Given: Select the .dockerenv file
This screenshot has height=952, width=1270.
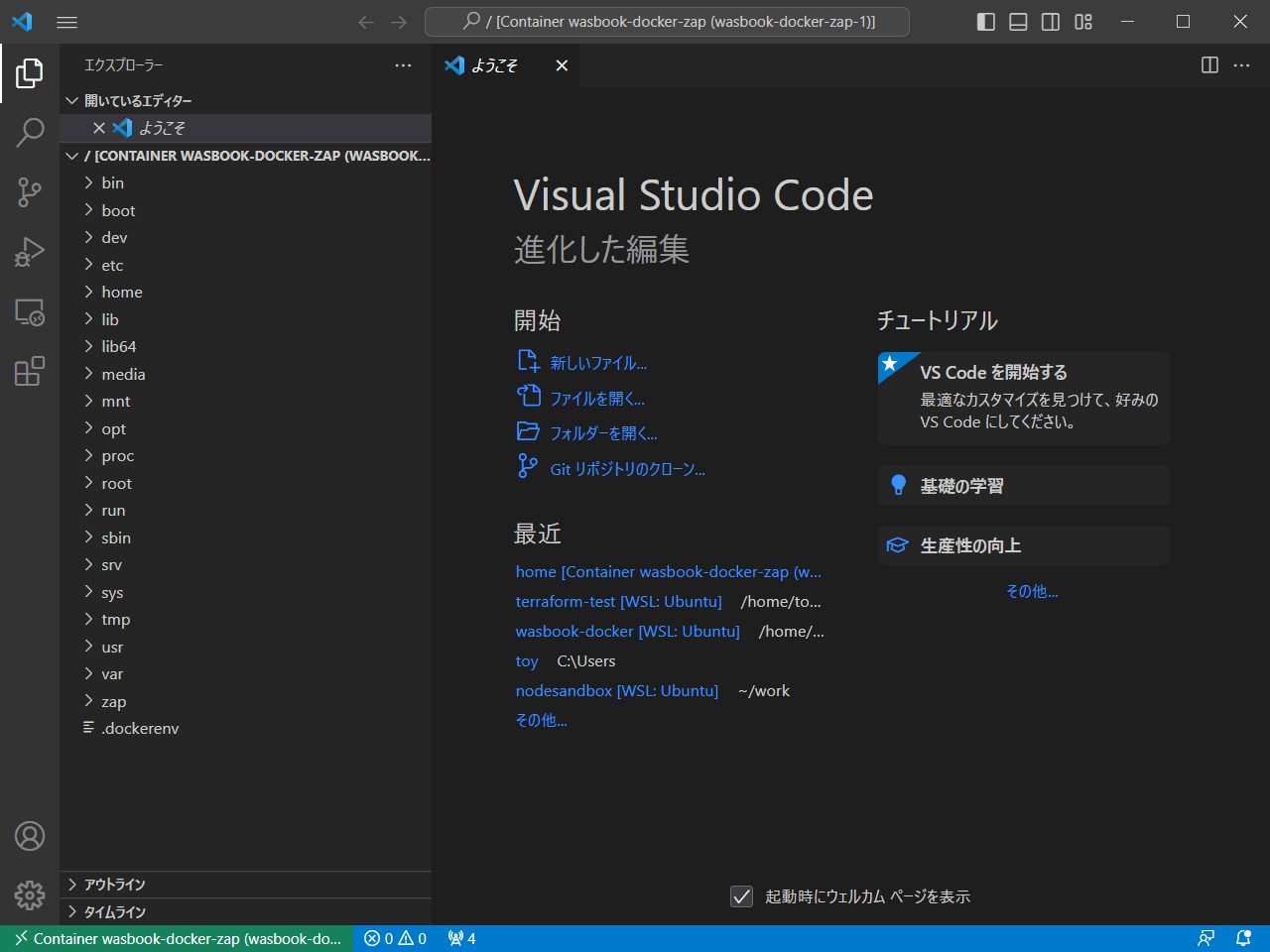Looking at the screenshot, I should point(246,729).
